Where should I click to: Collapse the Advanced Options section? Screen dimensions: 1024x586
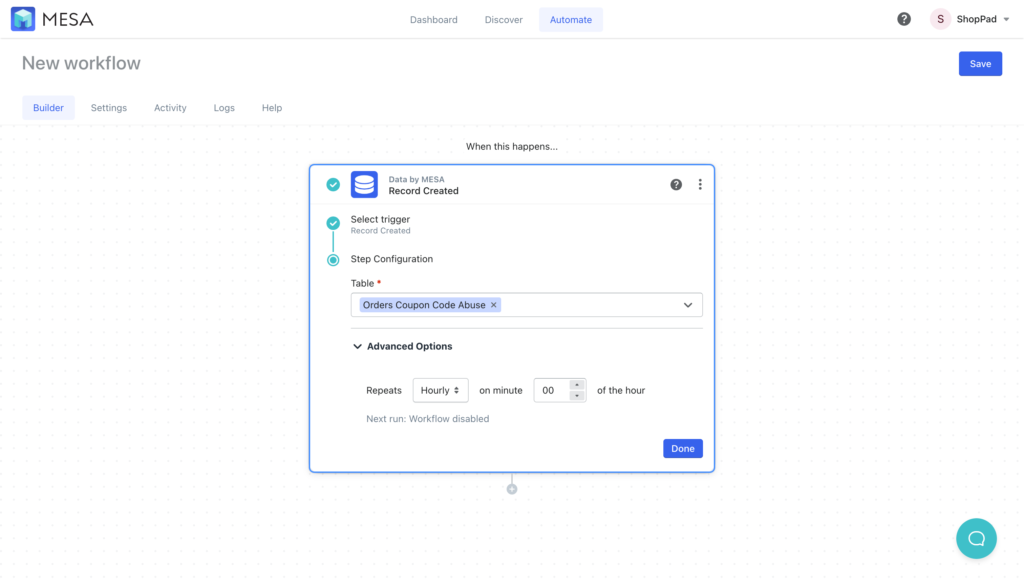click(x=357, y=346)
